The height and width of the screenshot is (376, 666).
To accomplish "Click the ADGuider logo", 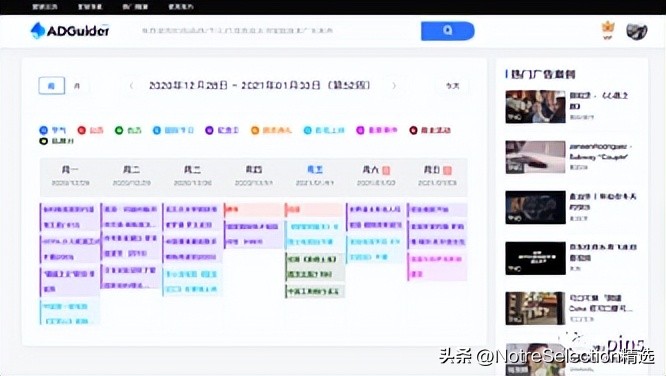I will point(70,31).
